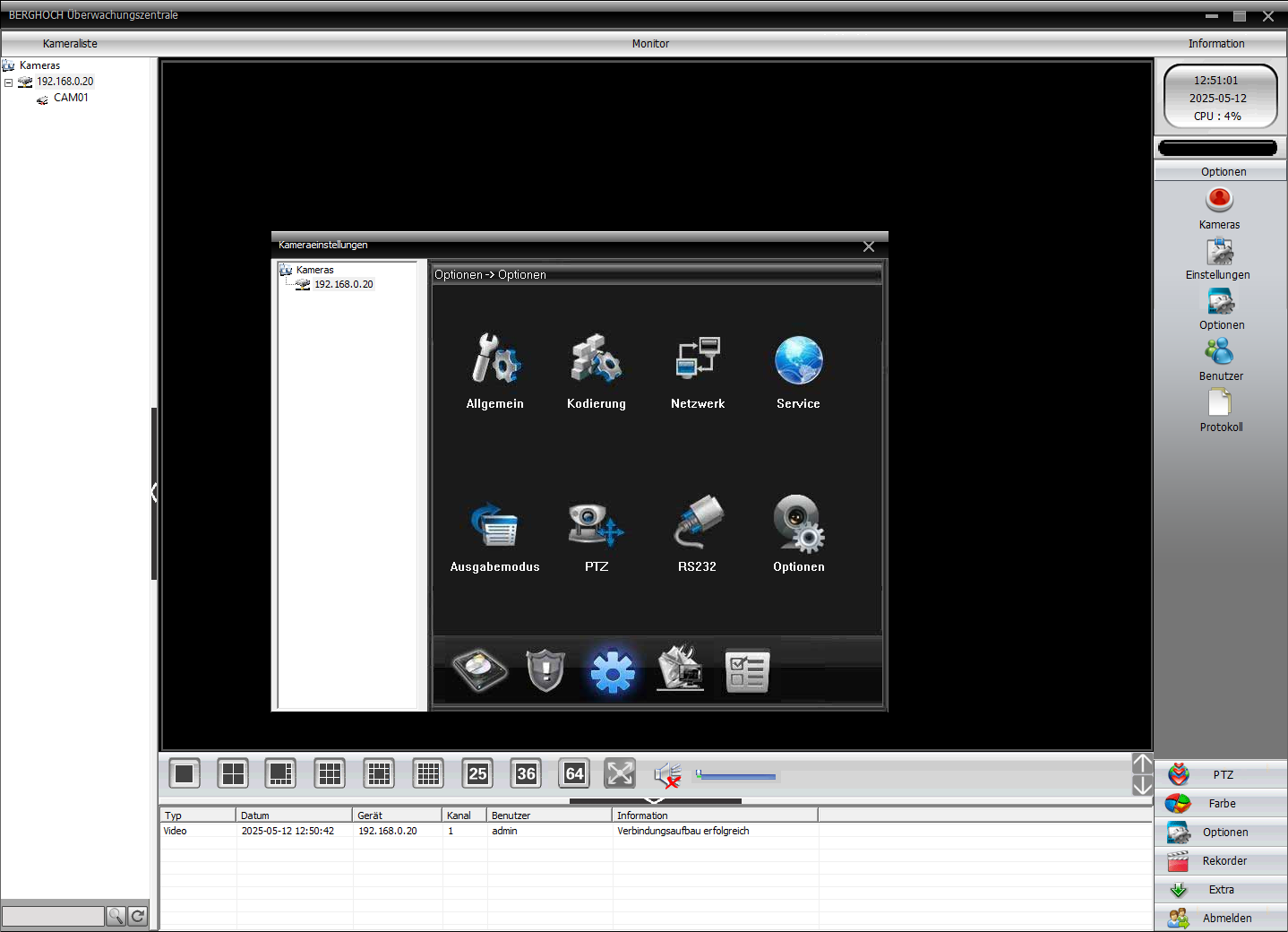The height and width of the screenshot is (932, 1288).
Task: Collapse the 192.168.0.20 tree node
Action: (9, 82)
